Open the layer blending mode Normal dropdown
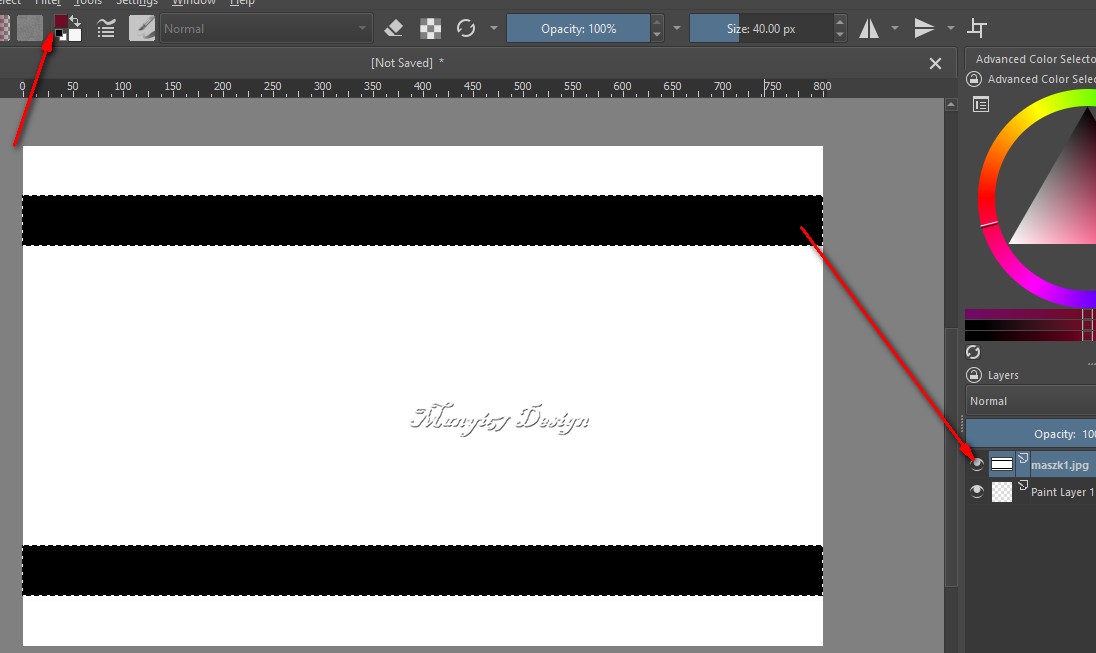Viewport: 1096px width, 653px height. click(1030, 401)
